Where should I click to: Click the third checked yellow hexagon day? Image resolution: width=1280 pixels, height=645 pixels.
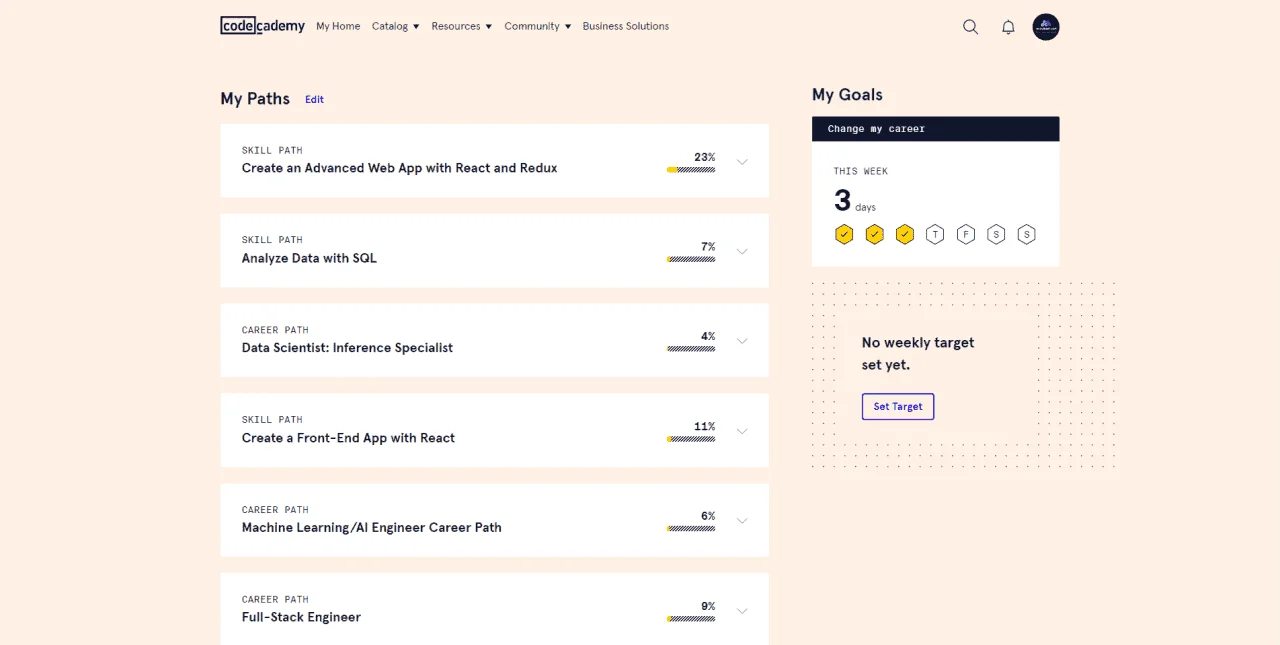pos(905,235)
